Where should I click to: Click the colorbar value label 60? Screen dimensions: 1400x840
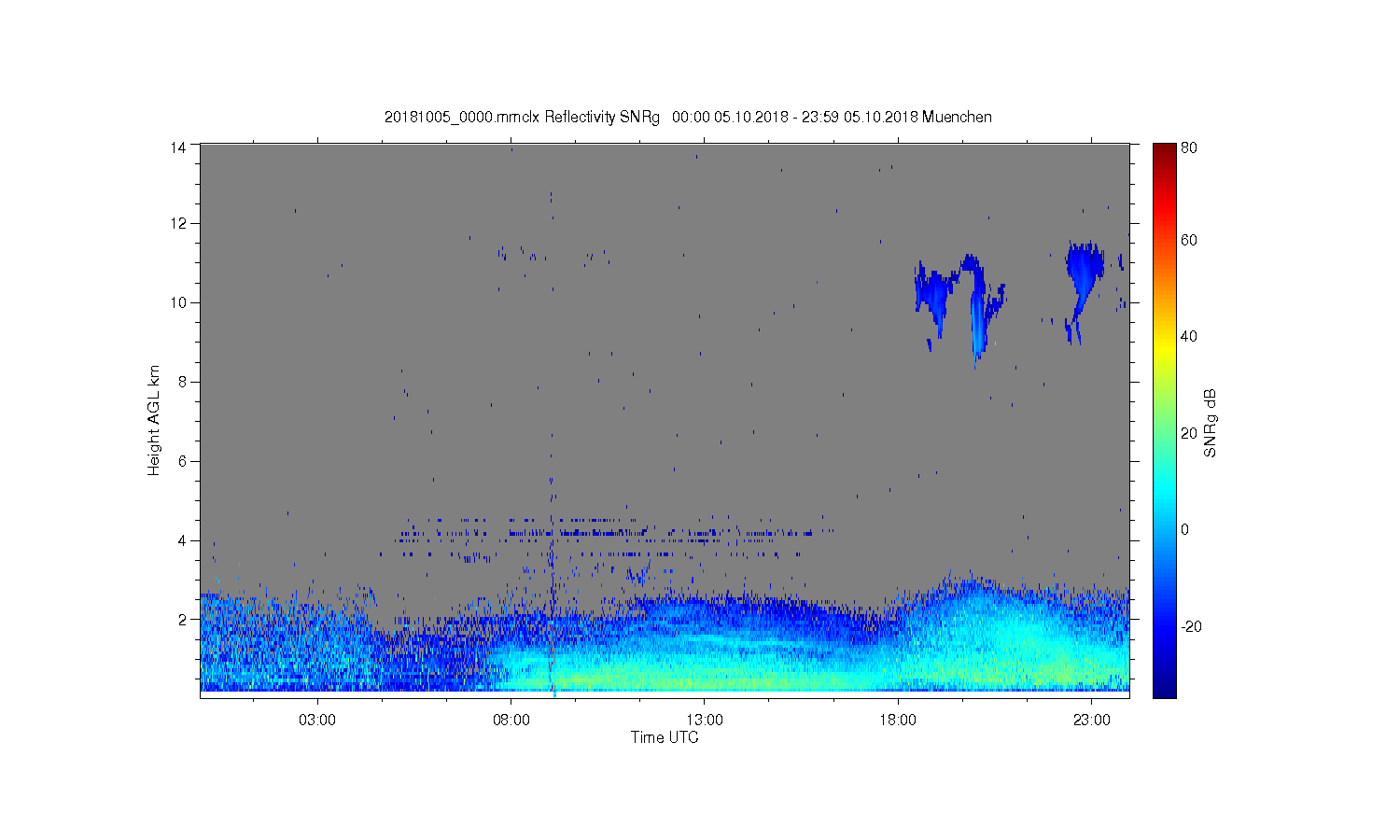(x=1189, y=241)
